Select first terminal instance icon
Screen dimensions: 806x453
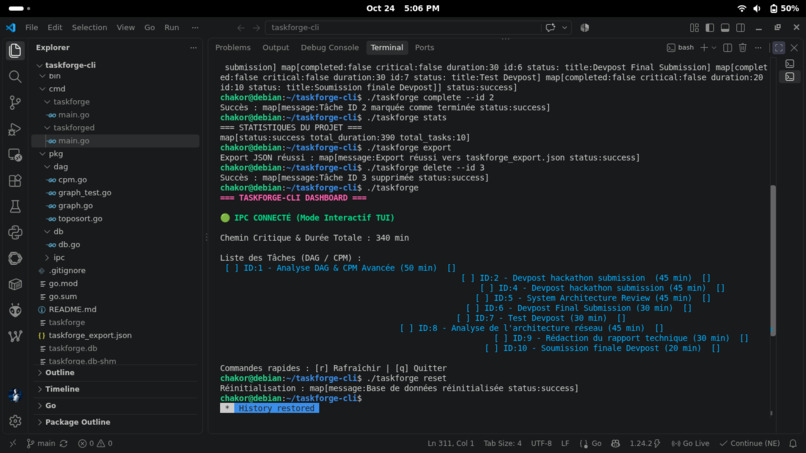[790, 63]
